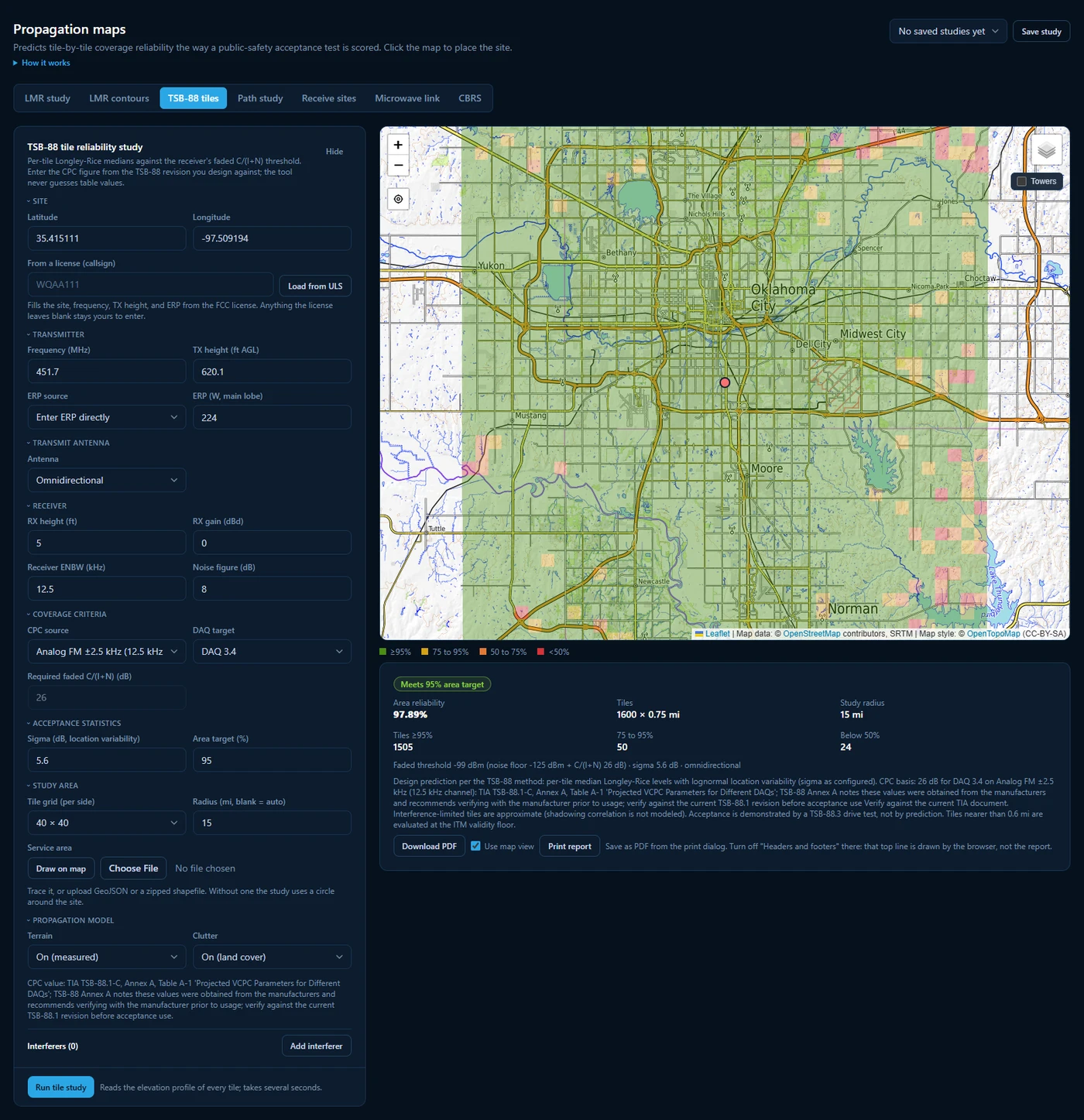1084x1120 pixels.
Task: Click Run tile study button
Action: [61, 1087]
